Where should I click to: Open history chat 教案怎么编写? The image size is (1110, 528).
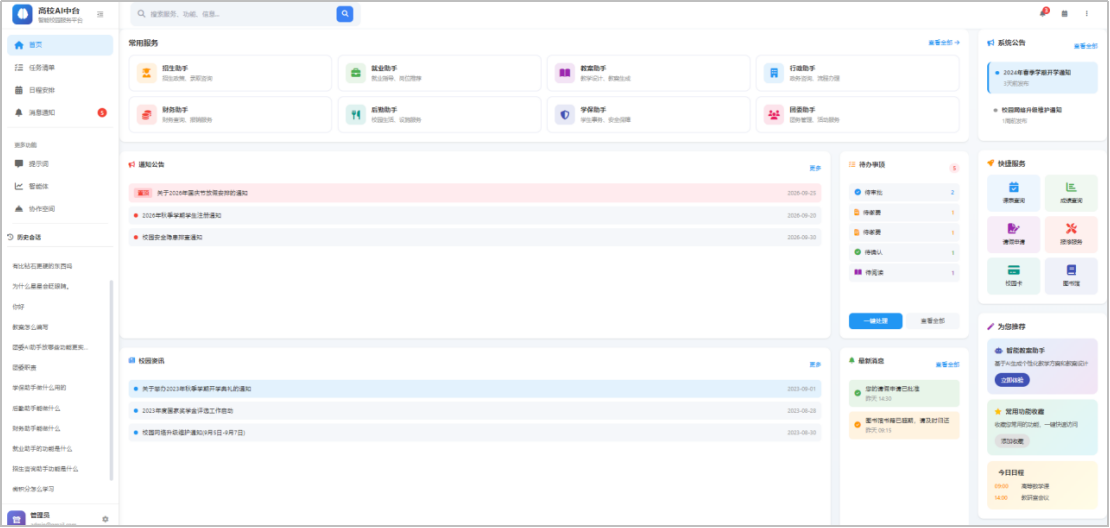pos(30,327)
